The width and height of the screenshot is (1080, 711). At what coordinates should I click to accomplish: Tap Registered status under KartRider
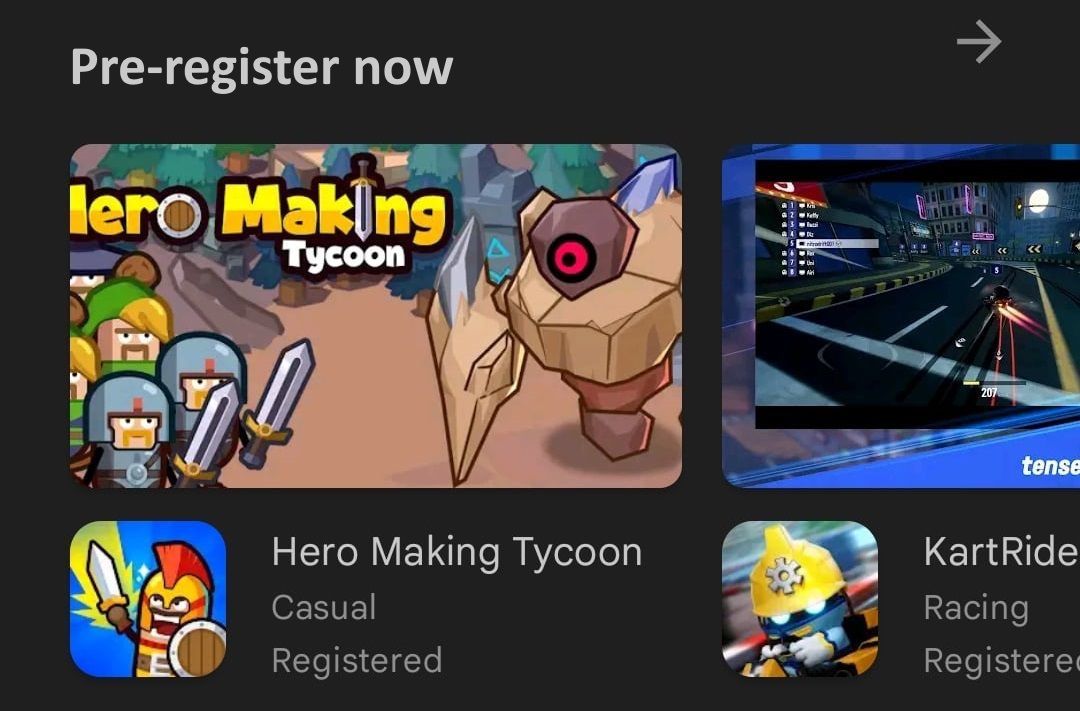(1001, 660)
